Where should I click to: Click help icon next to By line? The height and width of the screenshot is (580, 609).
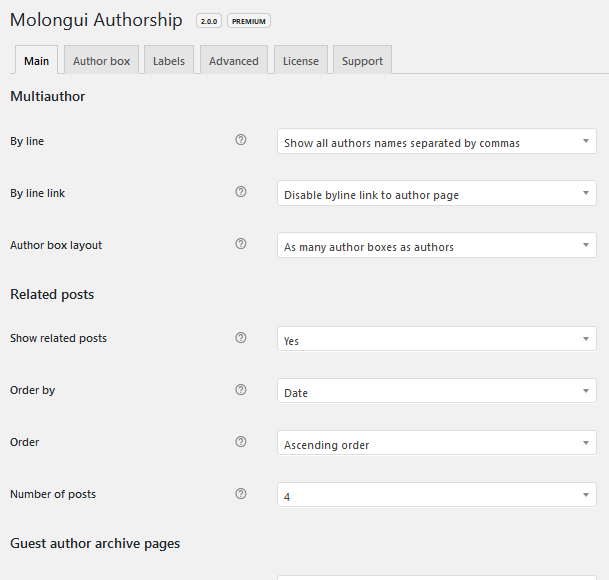[x=240, y=140]
